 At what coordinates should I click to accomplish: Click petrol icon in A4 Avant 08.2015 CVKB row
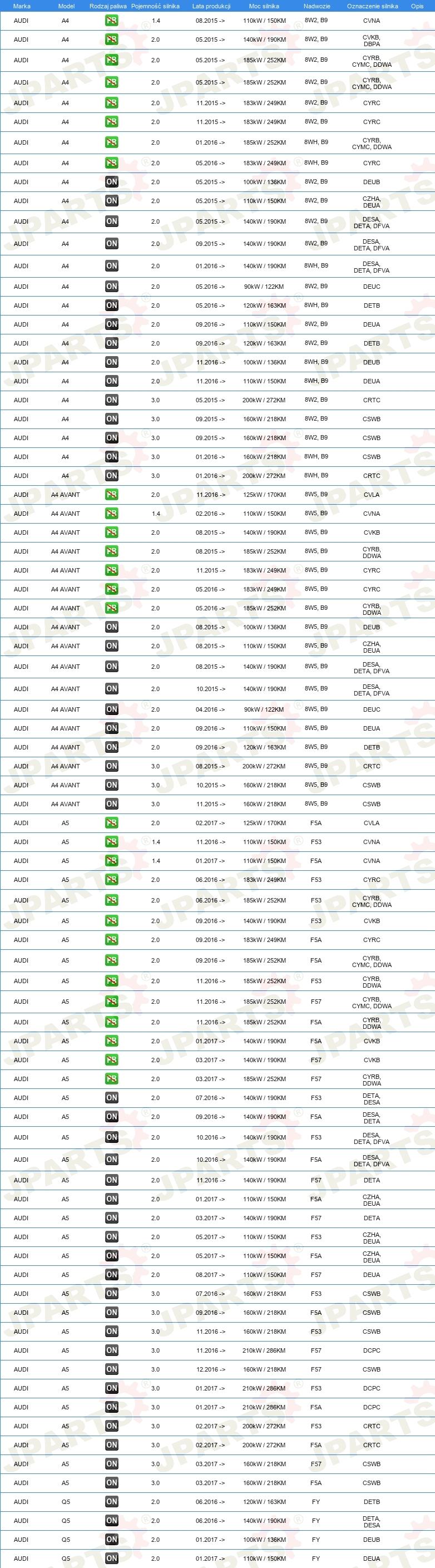pos(111,532)
